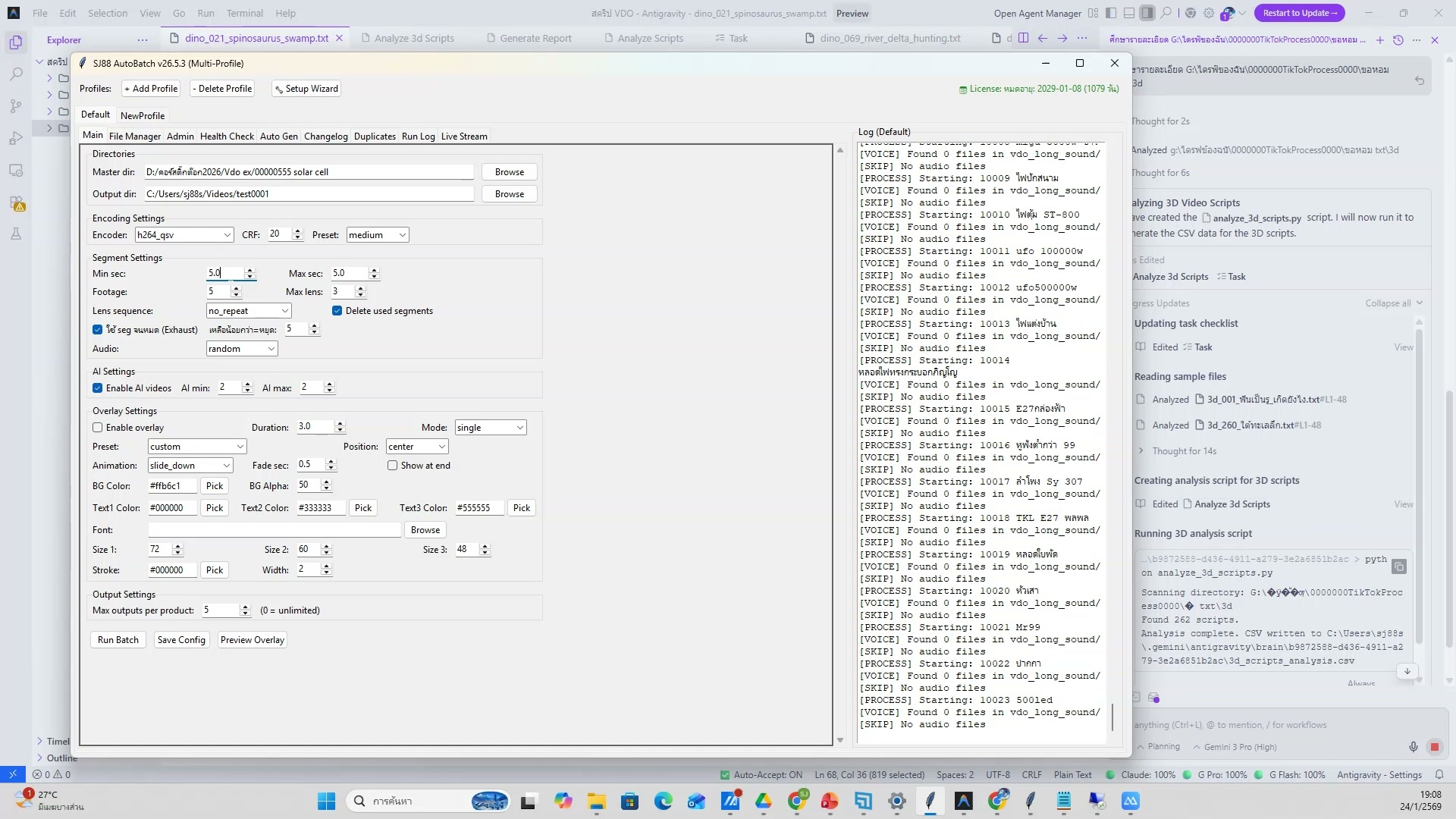The width and height of the screenshot is (1456, 819).
Task: Open the Encoder h264_qsv dropdown
Action: click(x=184, y=235)
